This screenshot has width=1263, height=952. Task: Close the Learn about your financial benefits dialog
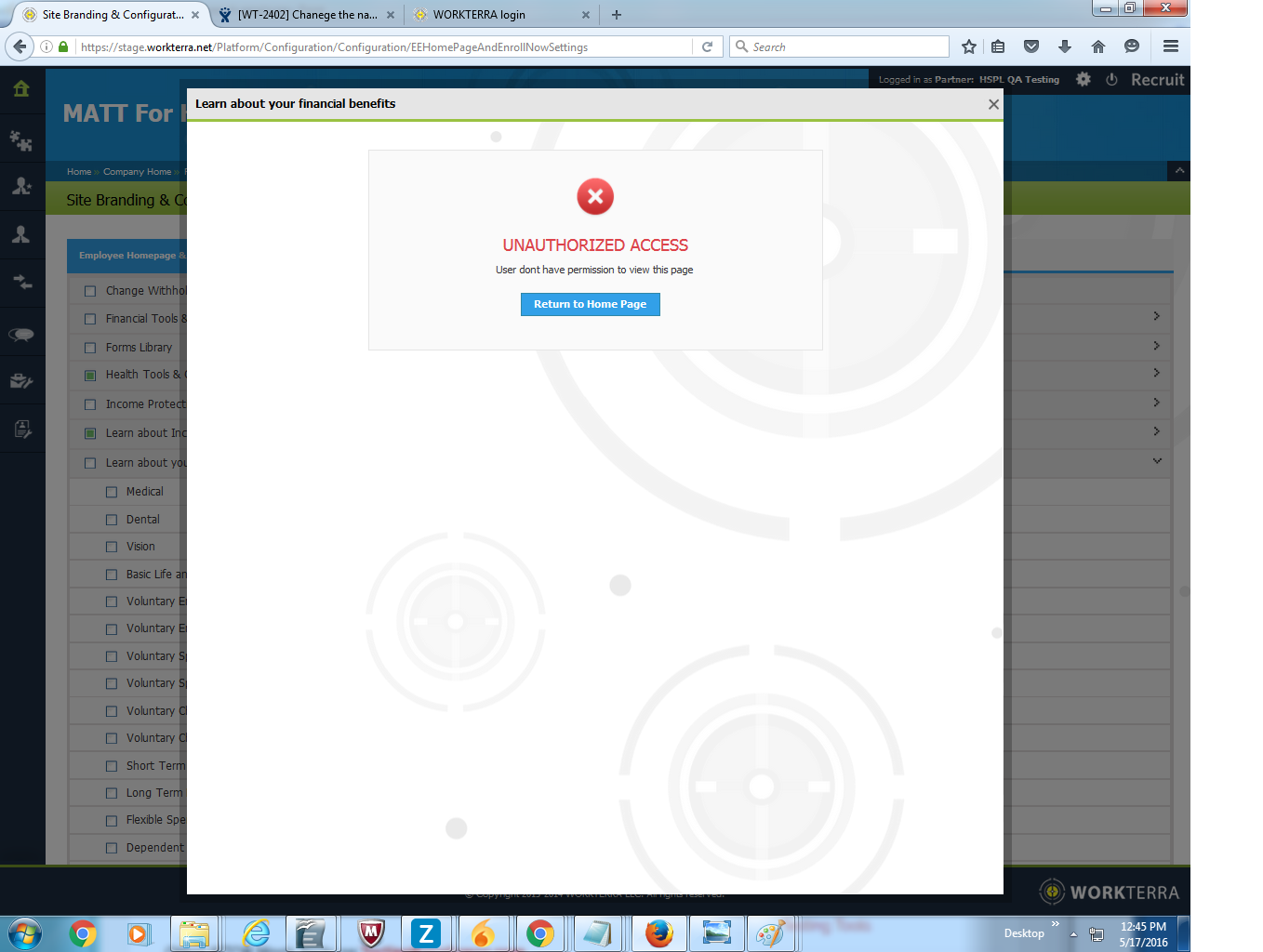pos(993,104)
